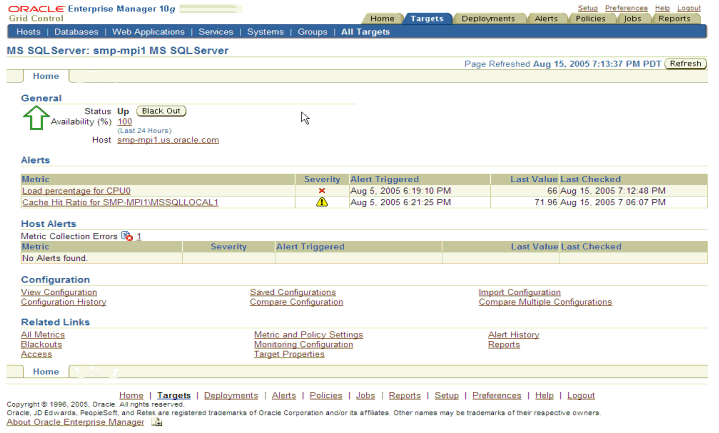Image resolution: width=719 pixels, height=433 pixels.
Task: Click the green Up status arrow icon
Action: (x=35, y=119)
